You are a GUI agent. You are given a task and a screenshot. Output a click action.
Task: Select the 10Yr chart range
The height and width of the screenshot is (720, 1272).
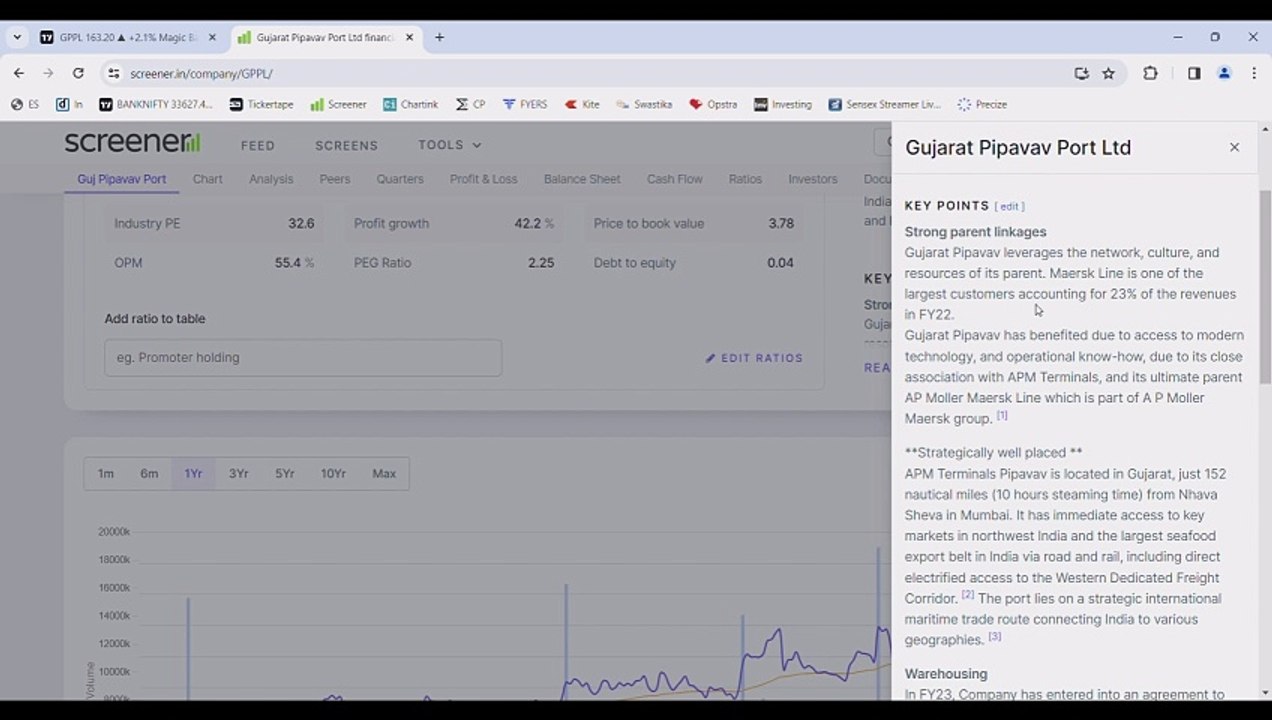(333, 473)
